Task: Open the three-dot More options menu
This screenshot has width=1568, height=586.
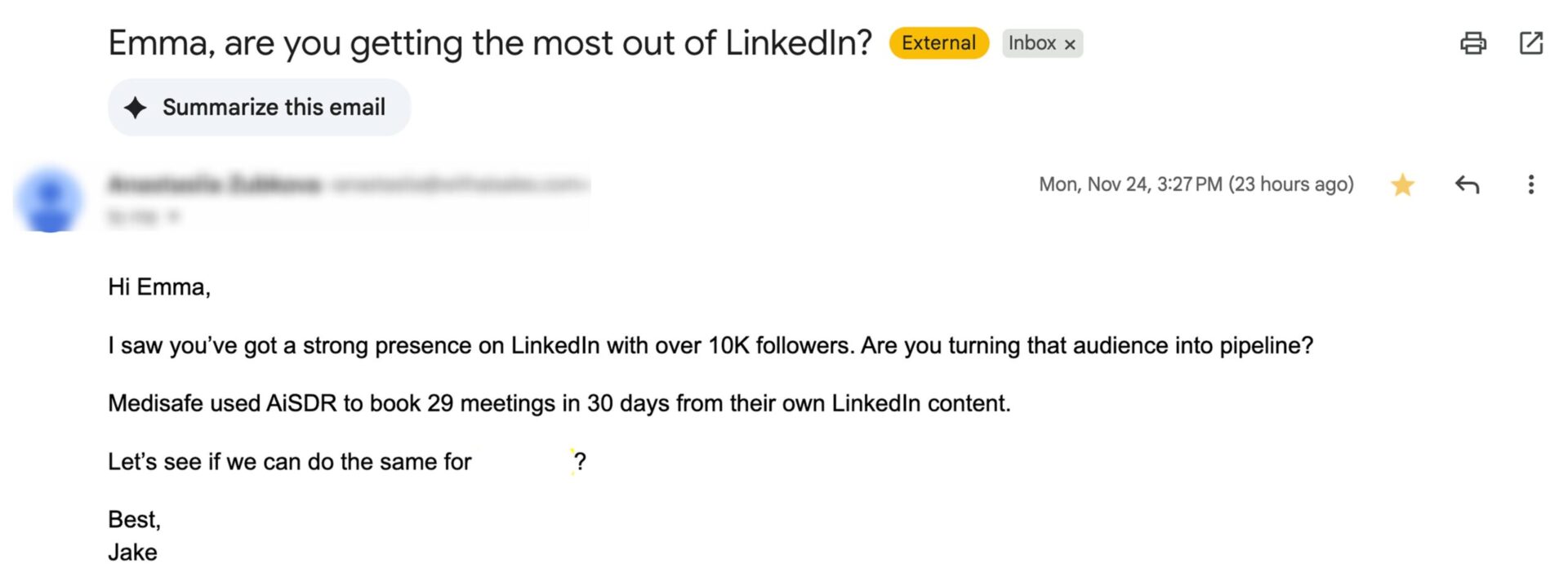Action: pos(1531,185)
